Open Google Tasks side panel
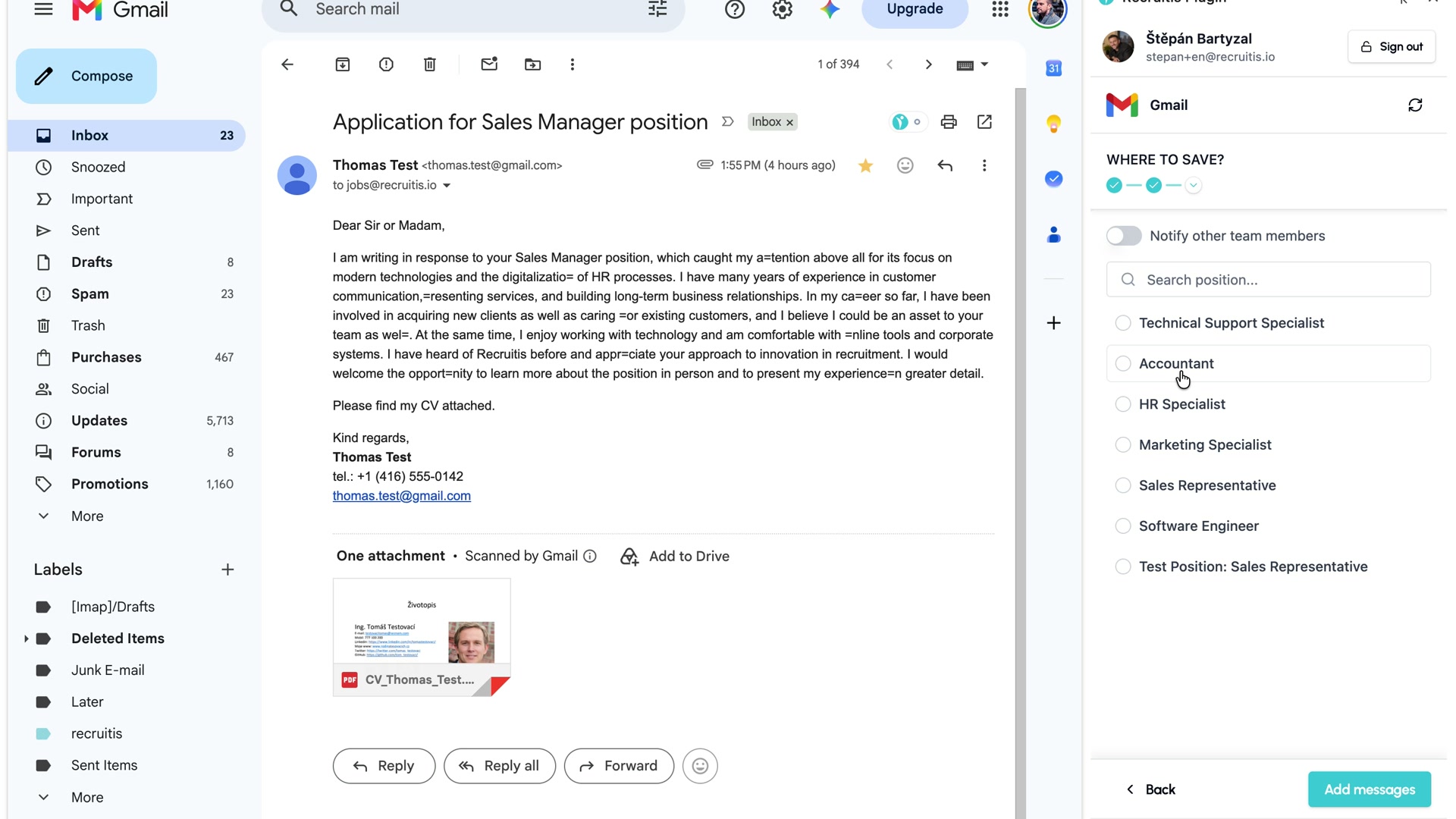Viewport: 1456px width, 819px height. (x=1053, y=179)
